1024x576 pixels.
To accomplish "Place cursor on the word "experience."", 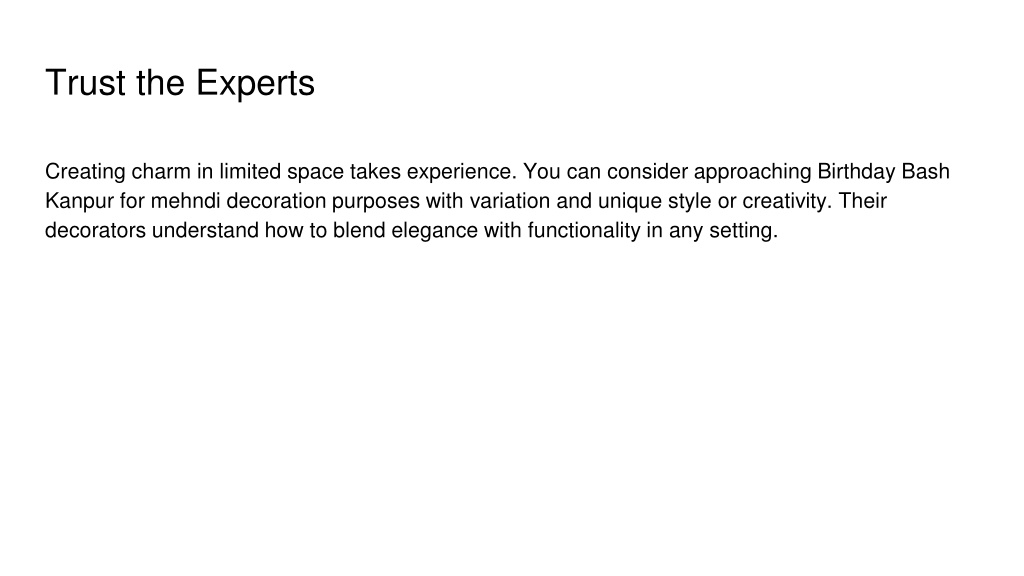I will tap(462, 172).
